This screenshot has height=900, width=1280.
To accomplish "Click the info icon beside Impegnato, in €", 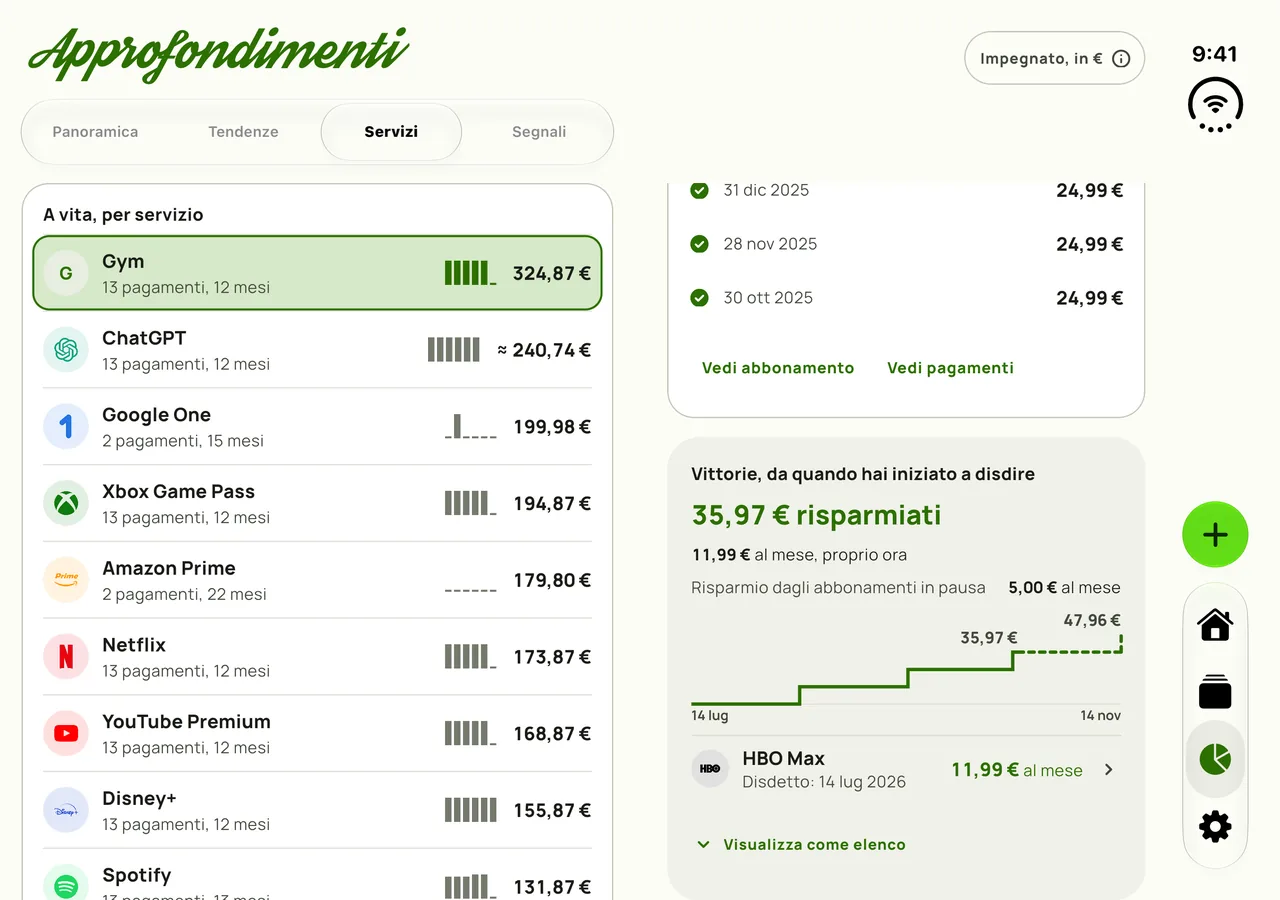I will (1121, 59).
